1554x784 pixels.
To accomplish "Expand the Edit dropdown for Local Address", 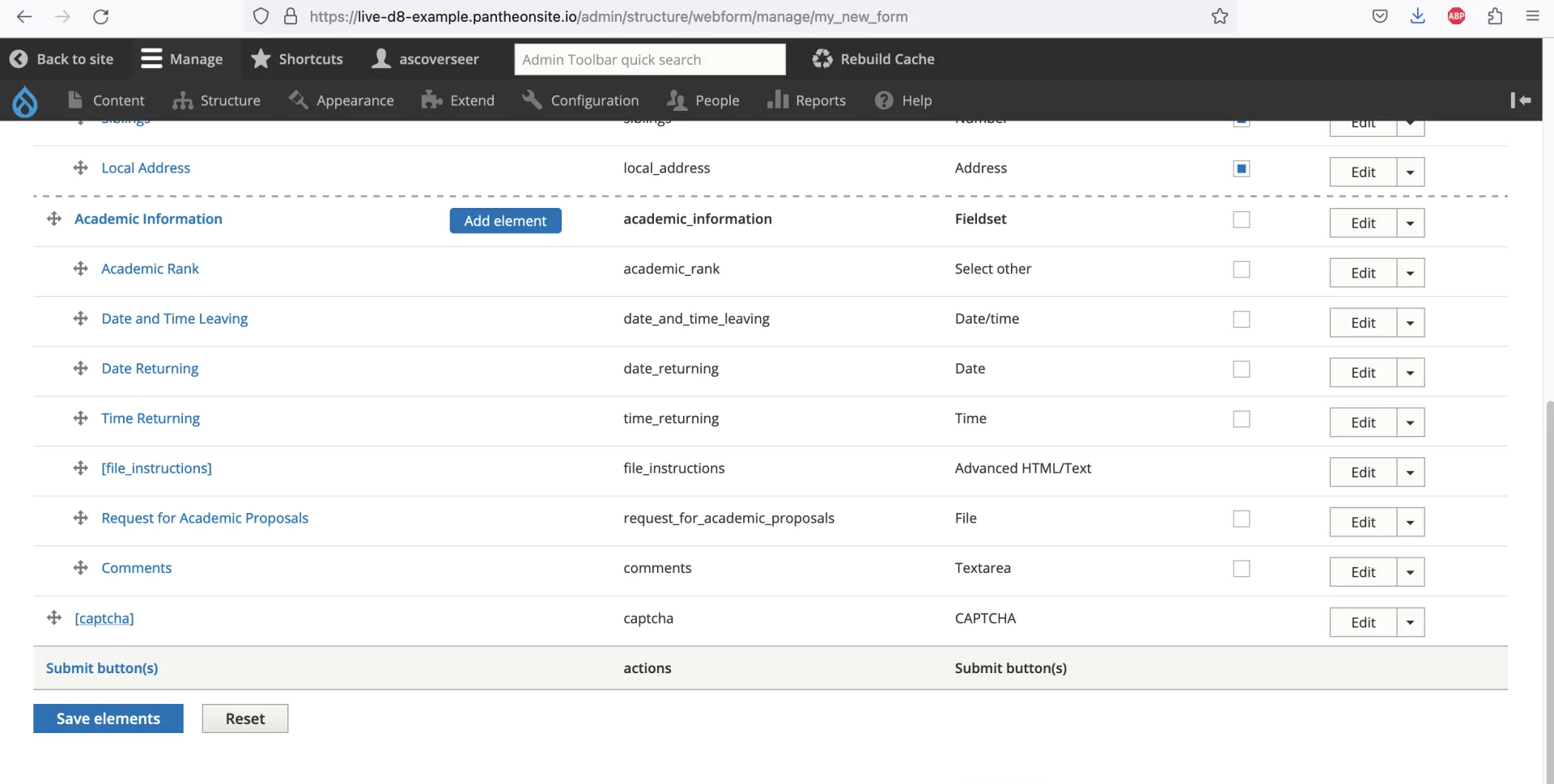I will (1411, 172).
